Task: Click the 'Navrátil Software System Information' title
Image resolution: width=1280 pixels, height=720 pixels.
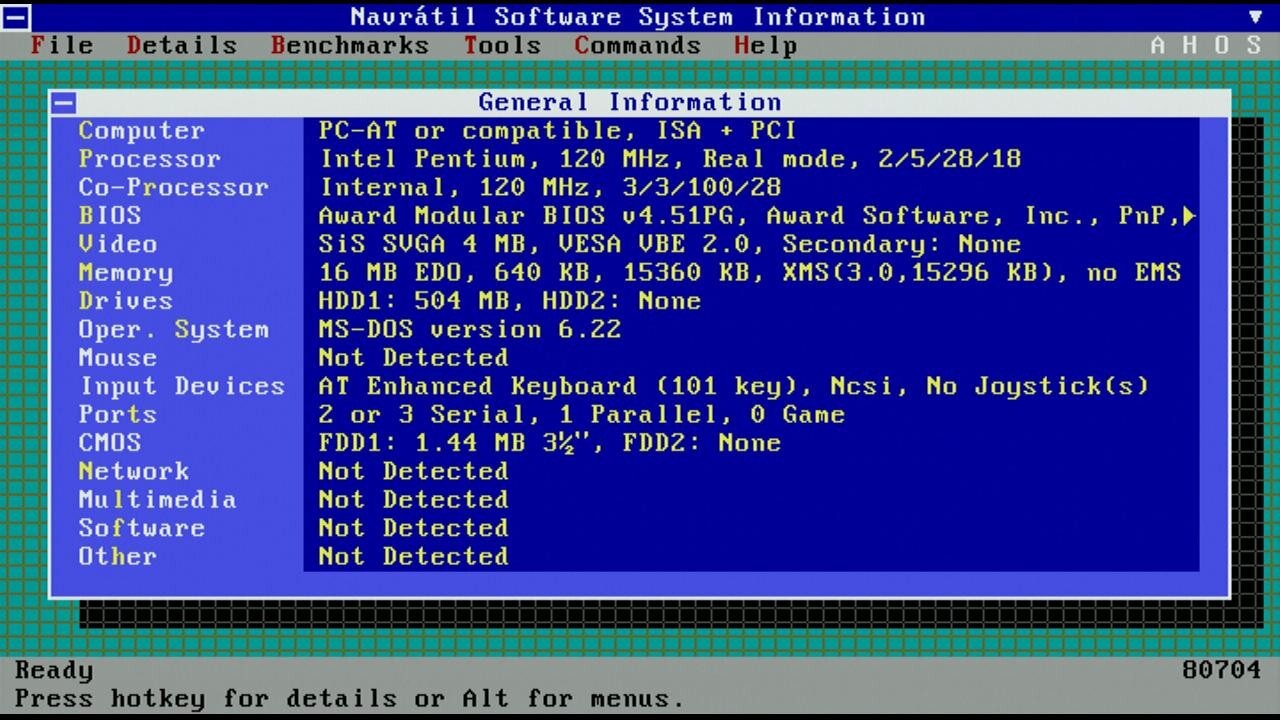Action: click(x=638, y=17)
